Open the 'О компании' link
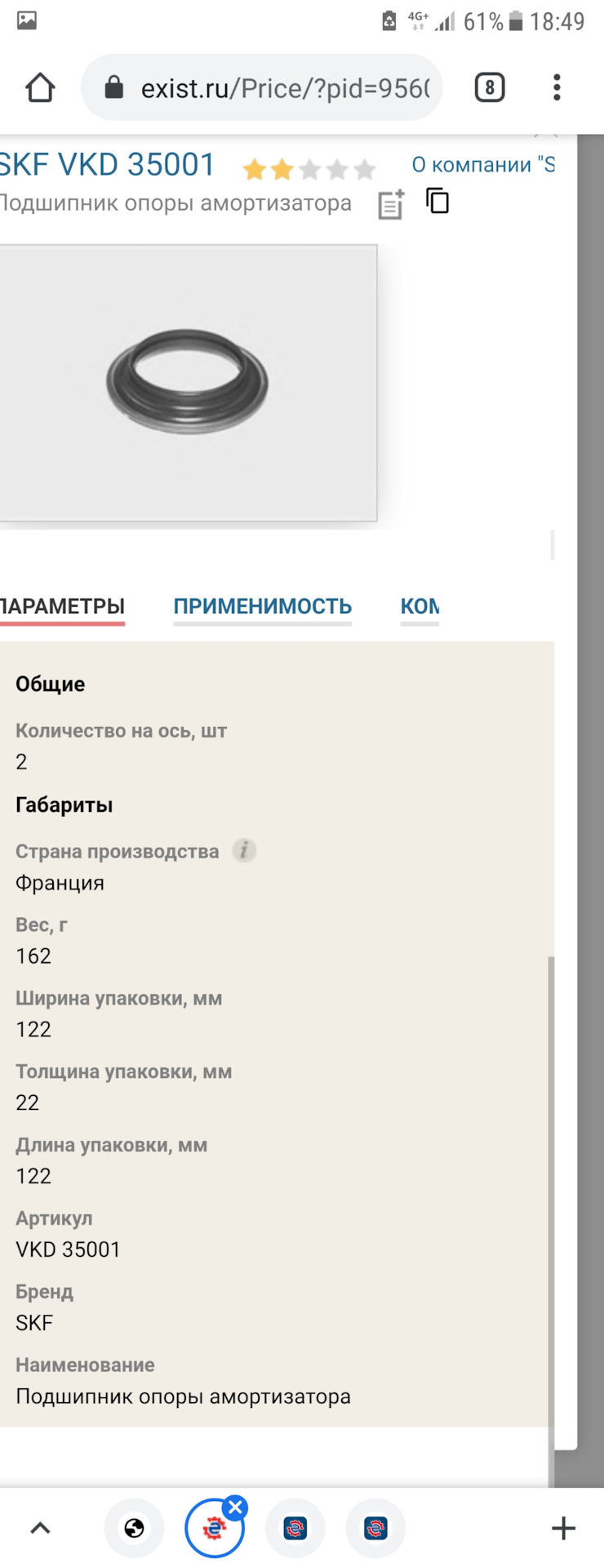 (483, 165)
